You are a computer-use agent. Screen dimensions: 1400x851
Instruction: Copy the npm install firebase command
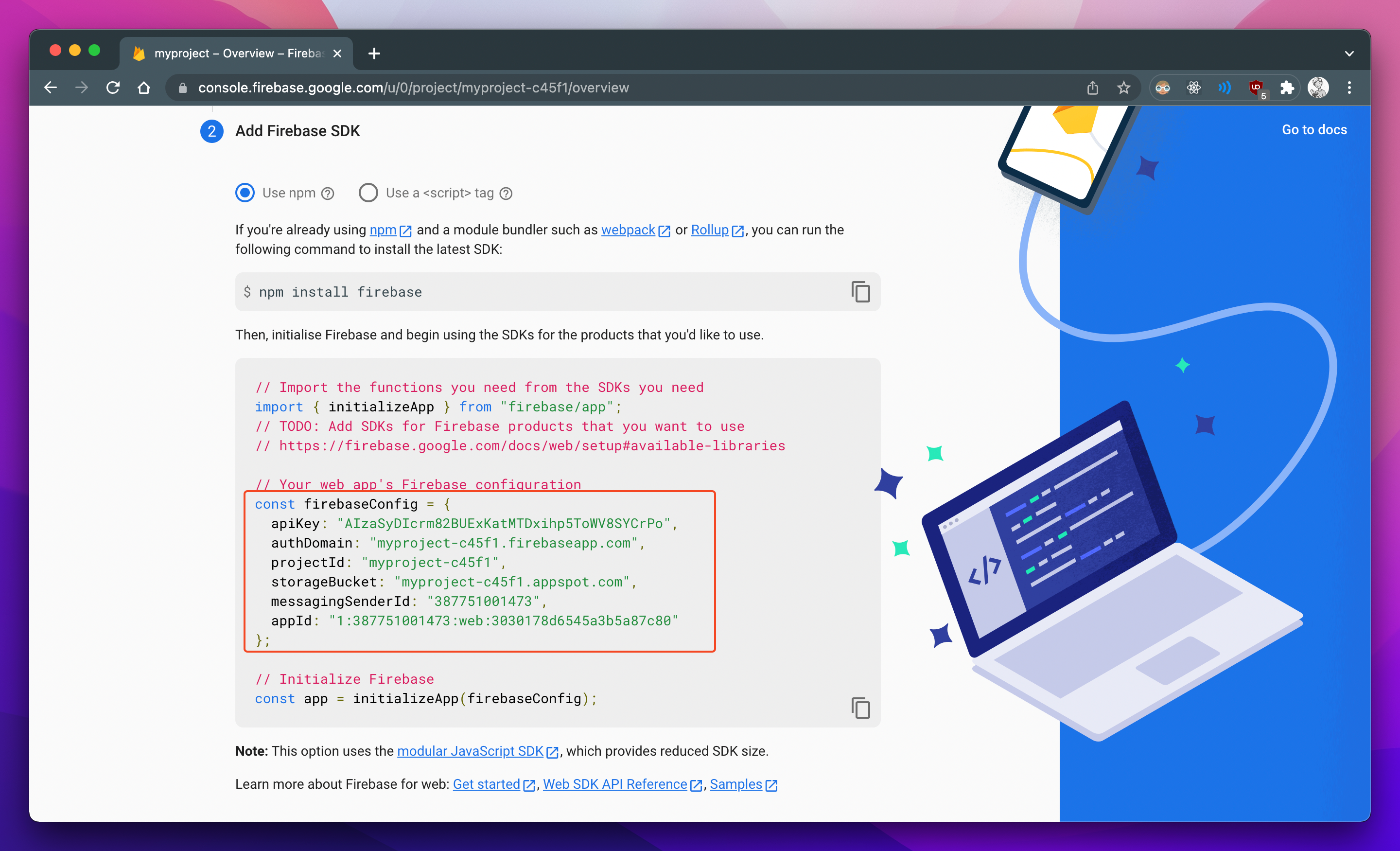860,292
